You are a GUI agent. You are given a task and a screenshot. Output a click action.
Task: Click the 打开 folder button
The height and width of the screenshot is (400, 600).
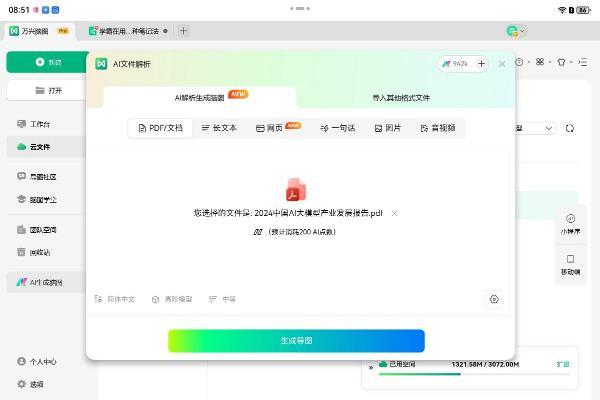[48, 90]
